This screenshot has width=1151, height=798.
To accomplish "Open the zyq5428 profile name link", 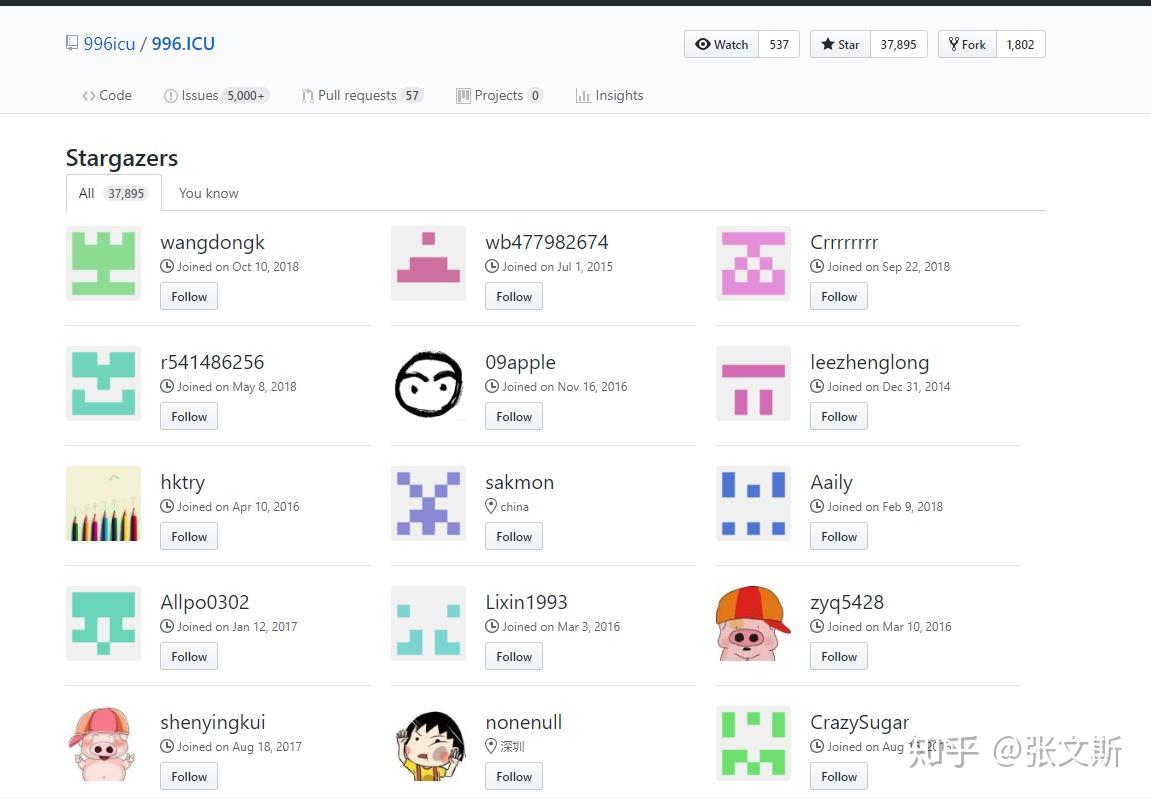I will [847, 603].
